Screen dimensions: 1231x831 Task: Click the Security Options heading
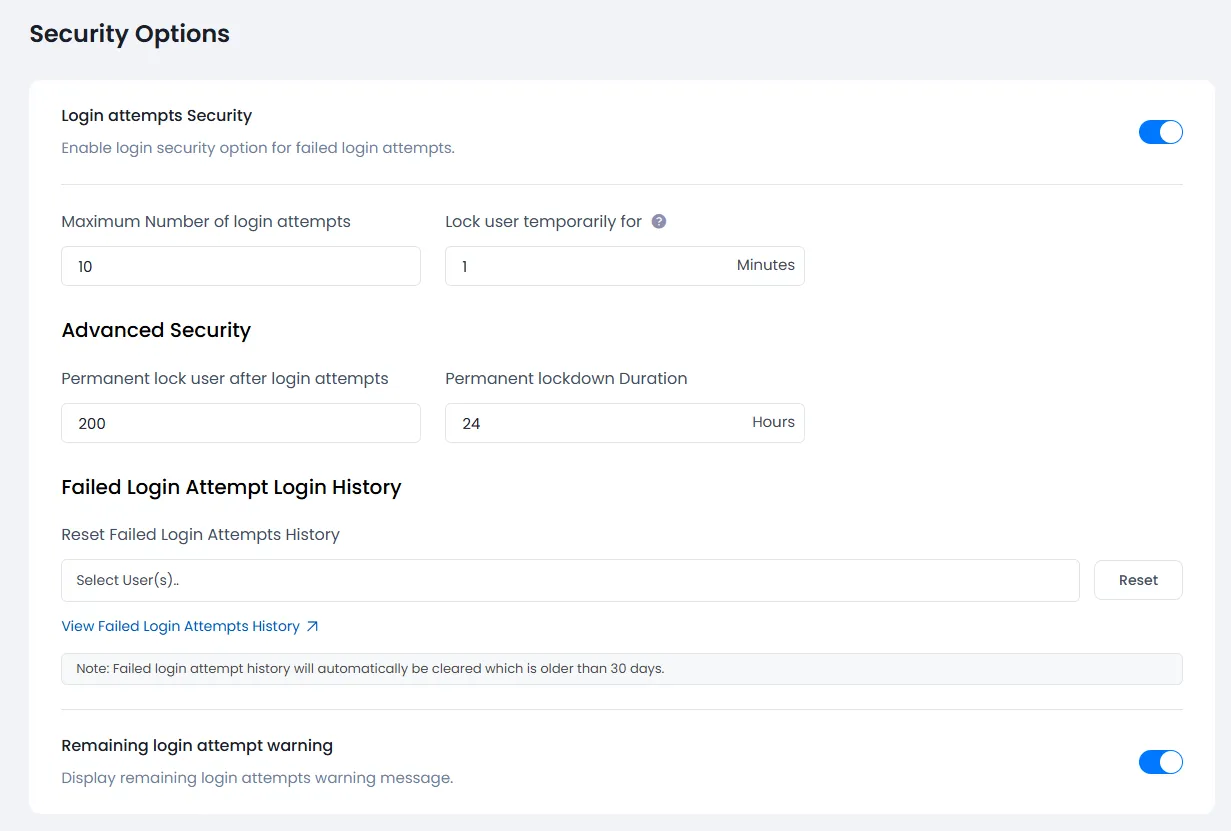129,33
